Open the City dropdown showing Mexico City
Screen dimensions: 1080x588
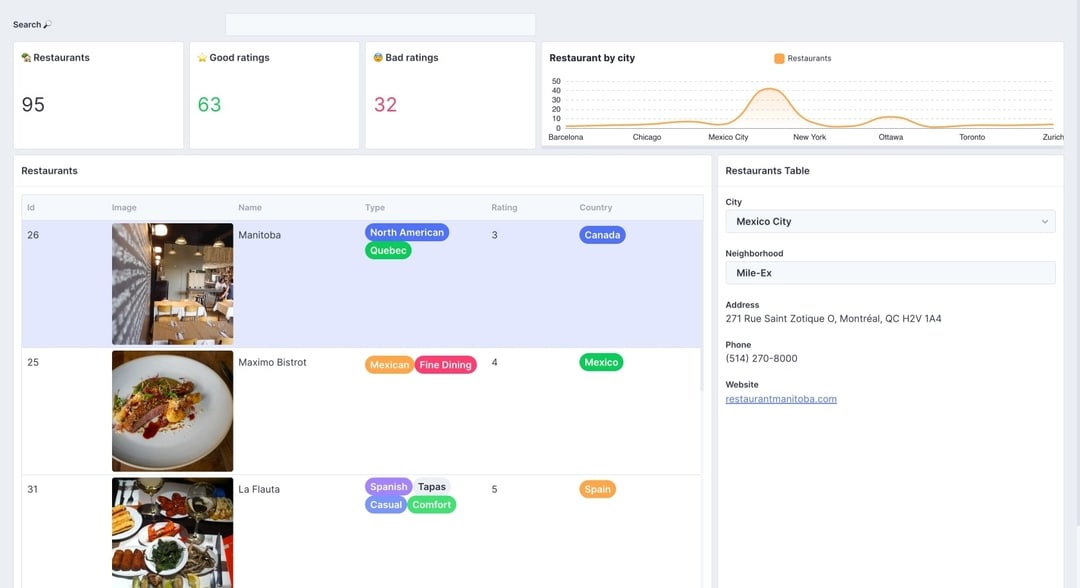click(889, 221)
